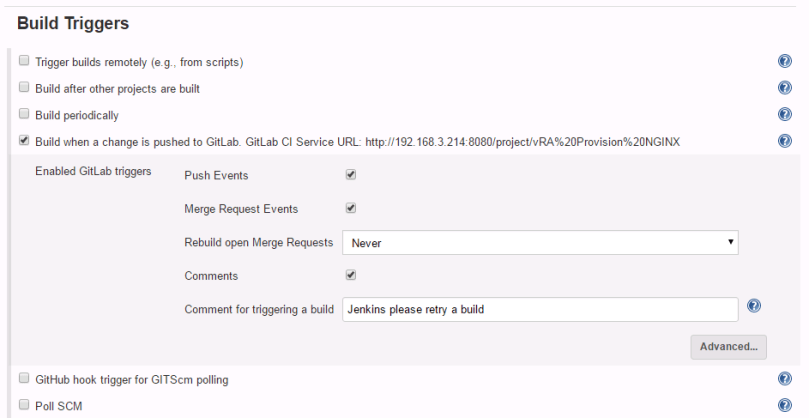The height and width of the screenshot is (418, 809).
Task: Disable Push Events trigger
Action: (351, 175)
